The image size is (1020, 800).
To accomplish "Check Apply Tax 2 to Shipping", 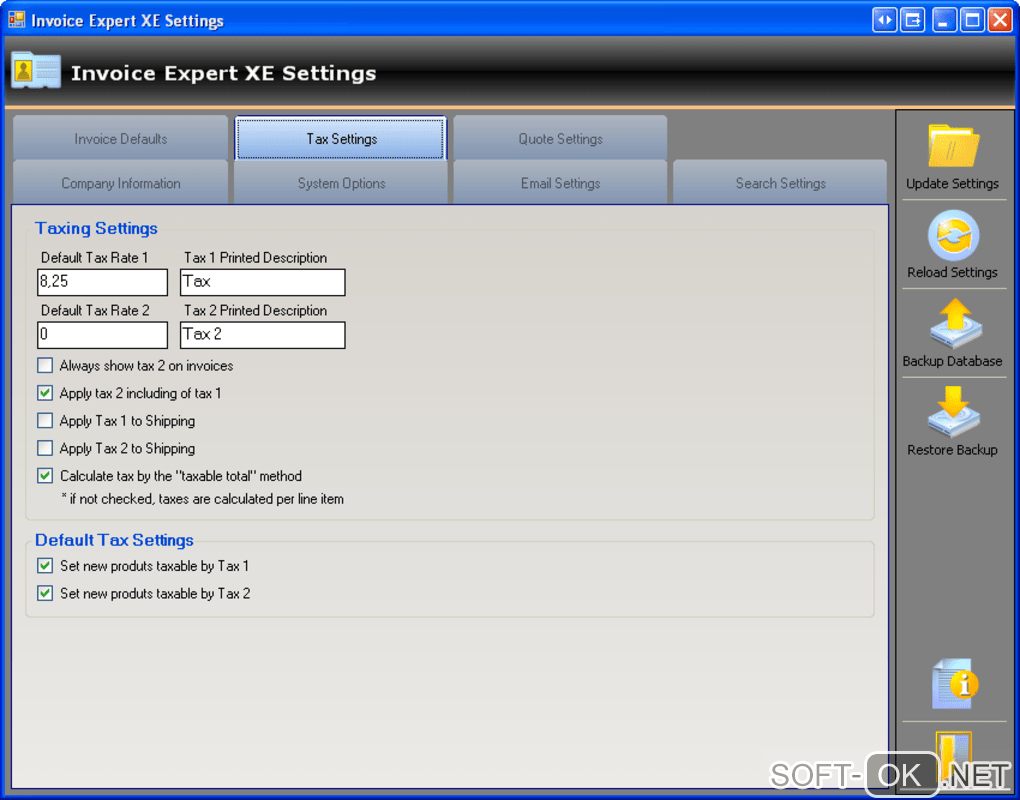I will point(45,448).
